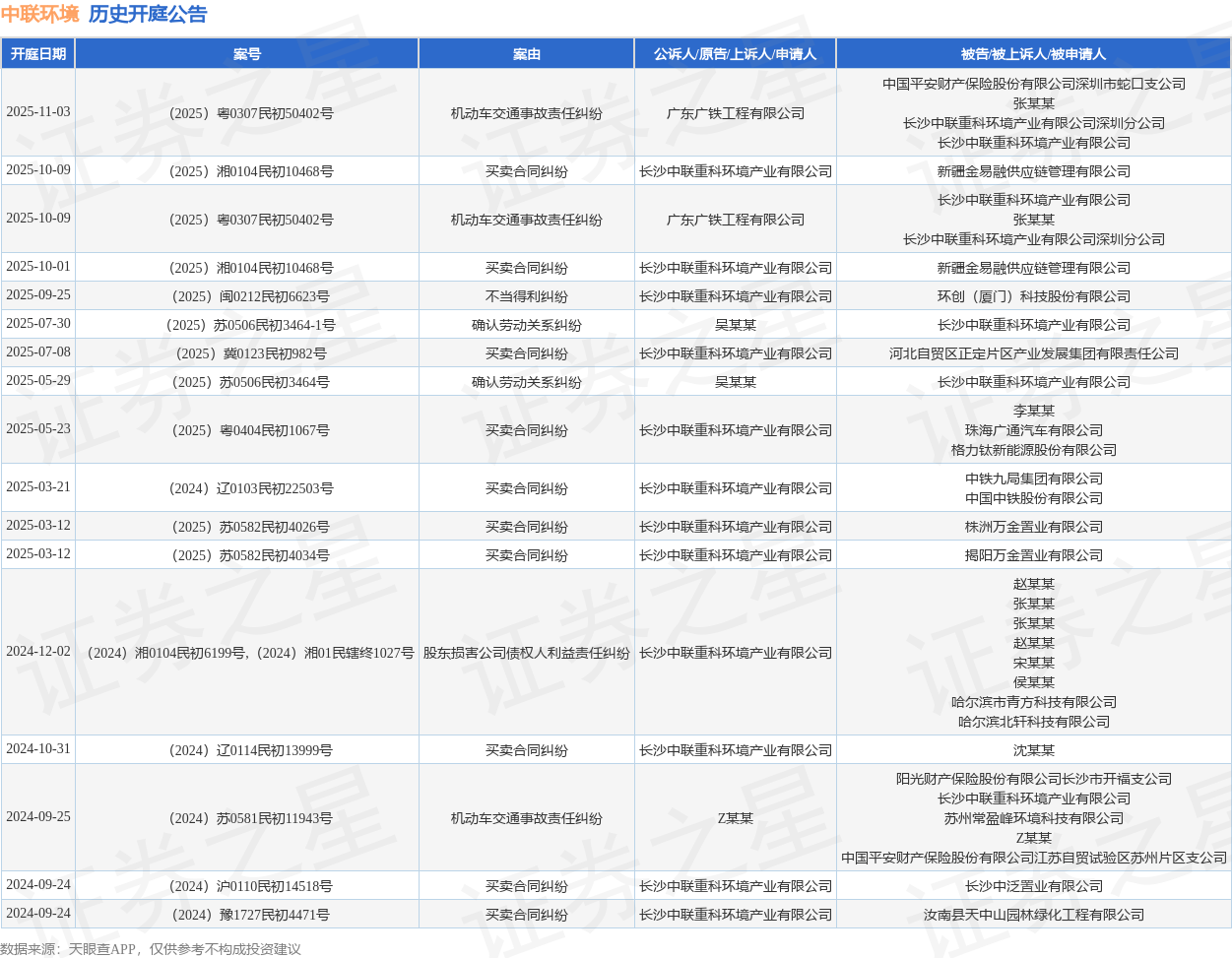1232x958 pixels.
Task: Select case number (2025)苏0582民初4034号
Action: pos(247,555)
